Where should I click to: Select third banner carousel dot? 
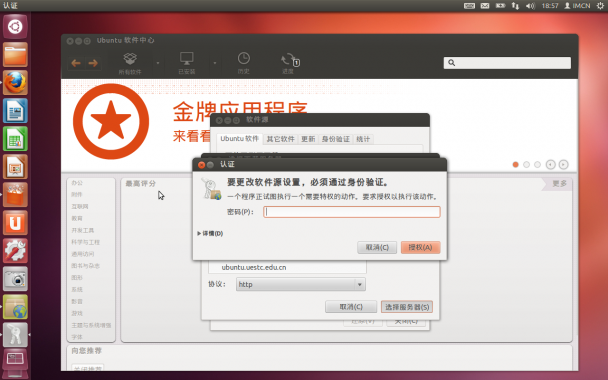pos(537,164)
